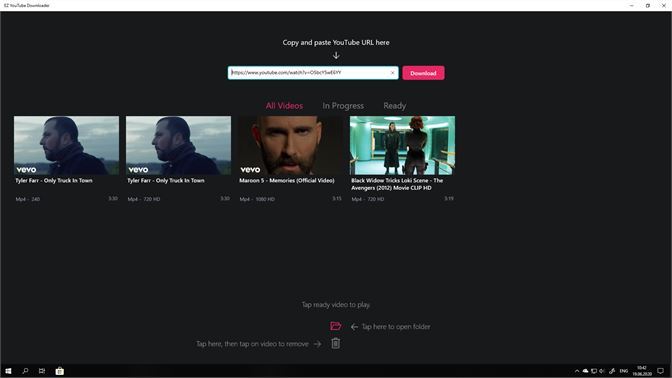Click the title 'Maroon 5 - Memories (Official Video)'
This screenshot has height=378, width=672.
pos(287,180)
